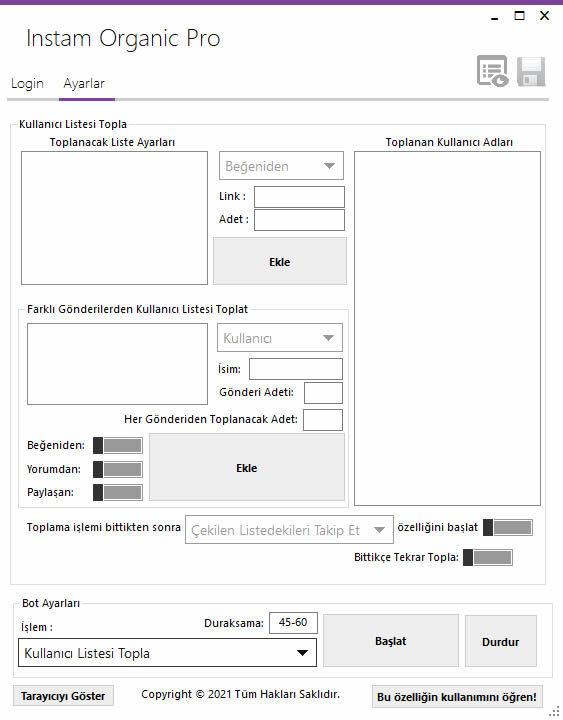The height and width of the screenshot is (720, 563).
Task: Minimize the Instam Organic Pro window
Action: (x=495, y=17)
